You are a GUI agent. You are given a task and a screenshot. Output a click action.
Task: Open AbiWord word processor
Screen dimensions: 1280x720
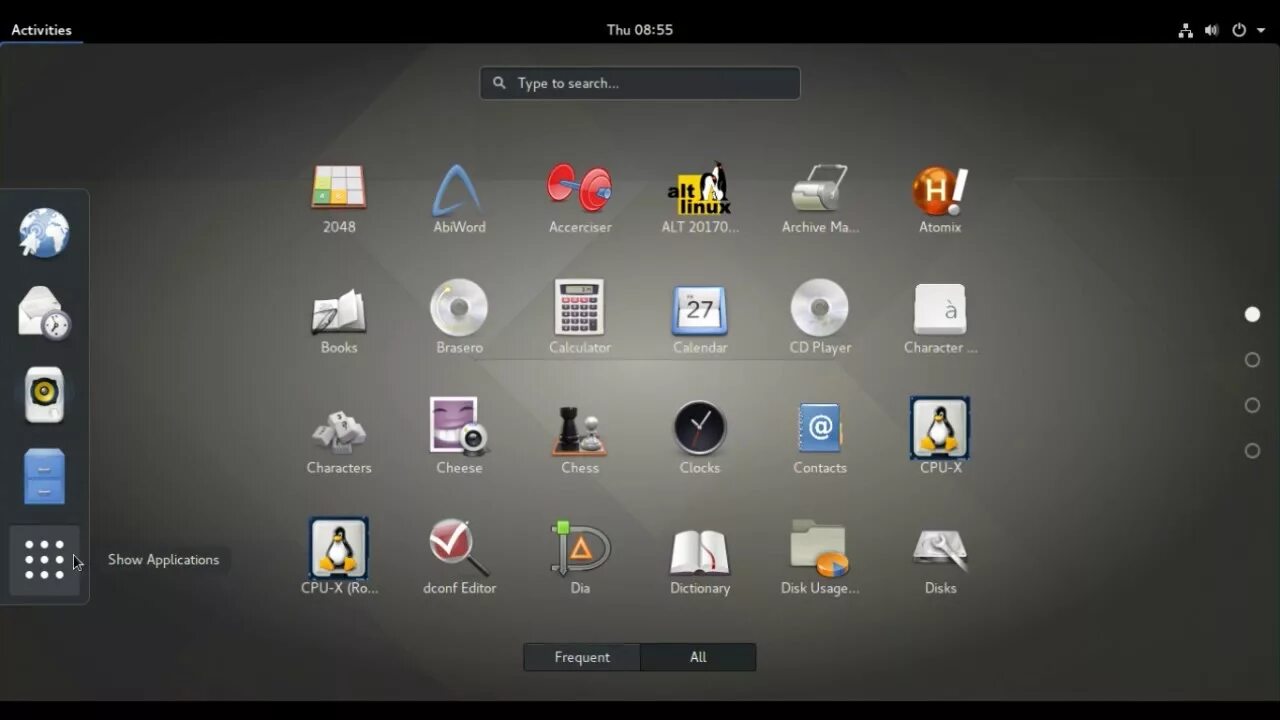point(459,199)
